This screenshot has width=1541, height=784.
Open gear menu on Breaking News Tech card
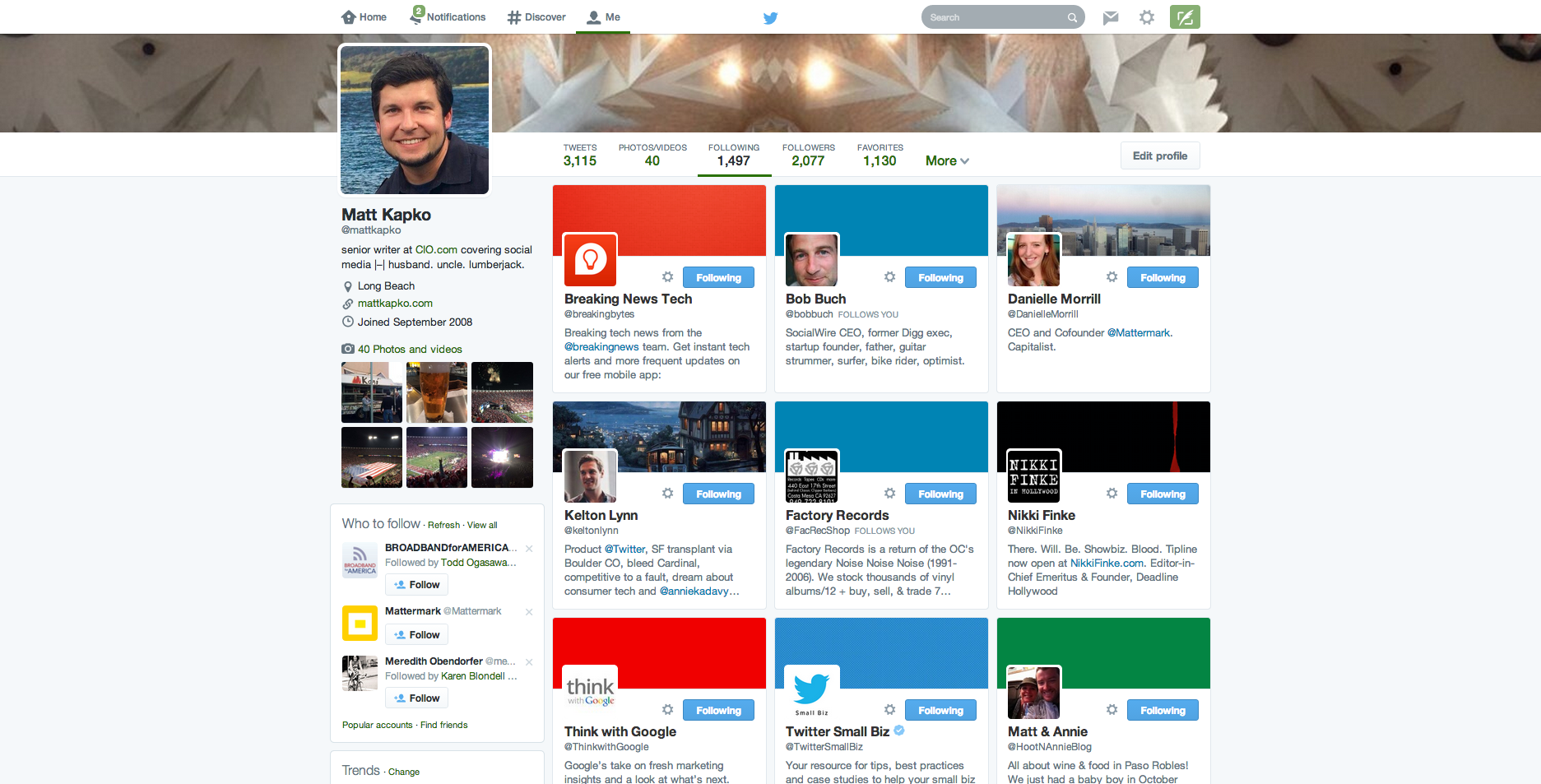click(668, 277)
